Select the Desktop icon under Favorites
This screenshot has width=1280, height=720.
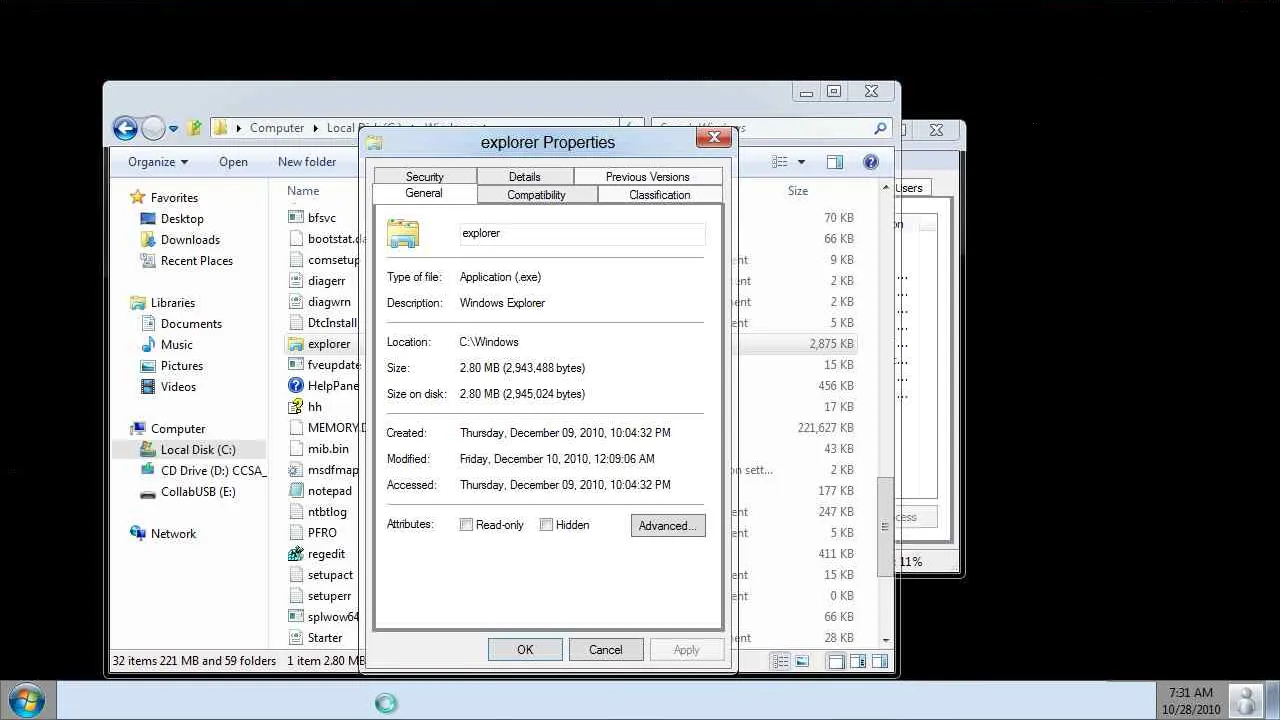[x=148, y=218]
